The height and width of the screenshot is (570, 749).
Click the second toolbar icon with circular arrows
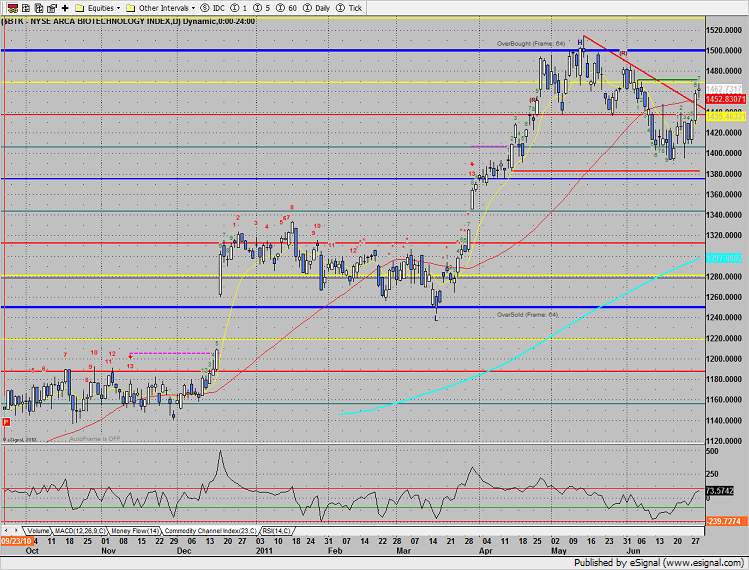tap(26, 8)
